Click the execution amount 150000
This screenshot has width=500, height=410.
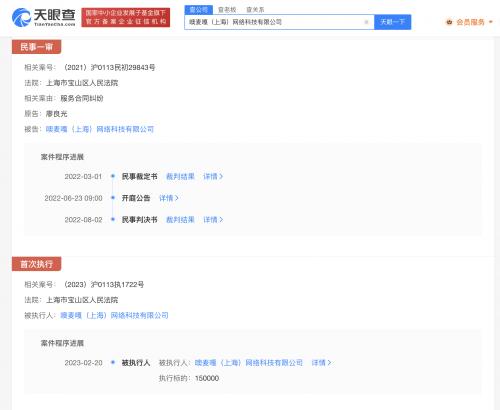point(207,378)
